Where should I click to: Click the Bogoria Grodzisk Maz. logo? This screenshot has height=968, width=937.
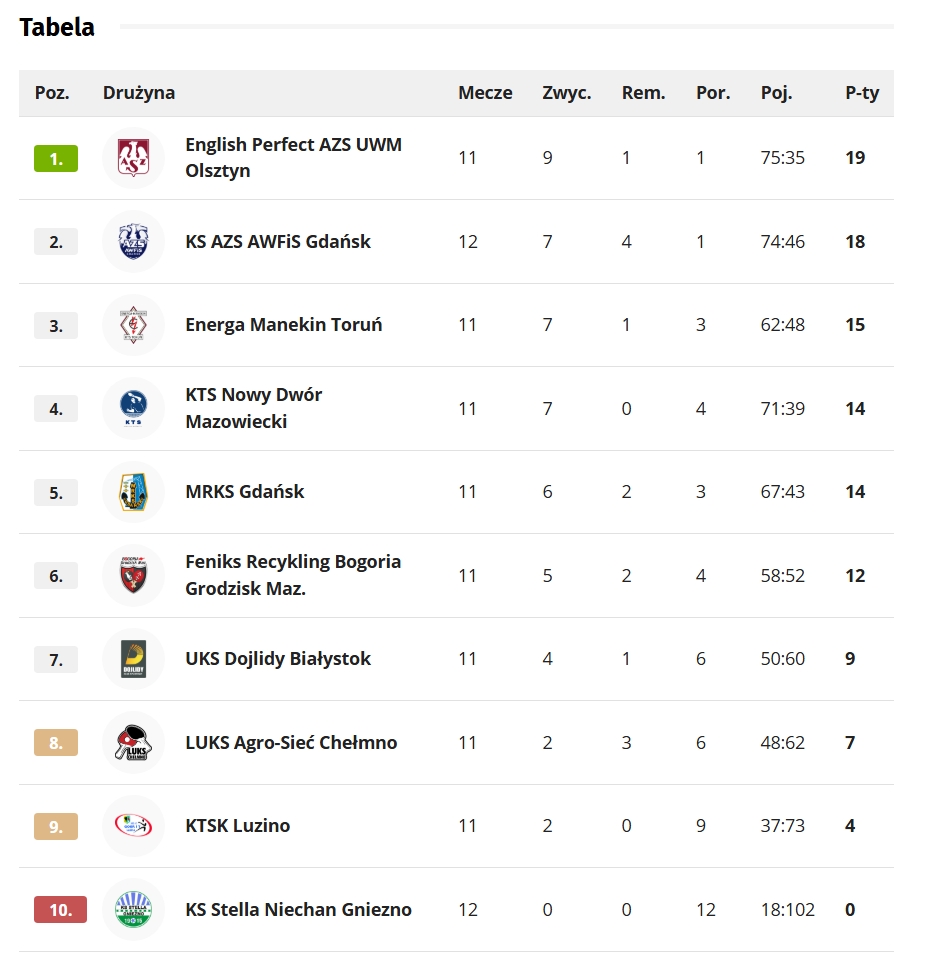[133, 576]
